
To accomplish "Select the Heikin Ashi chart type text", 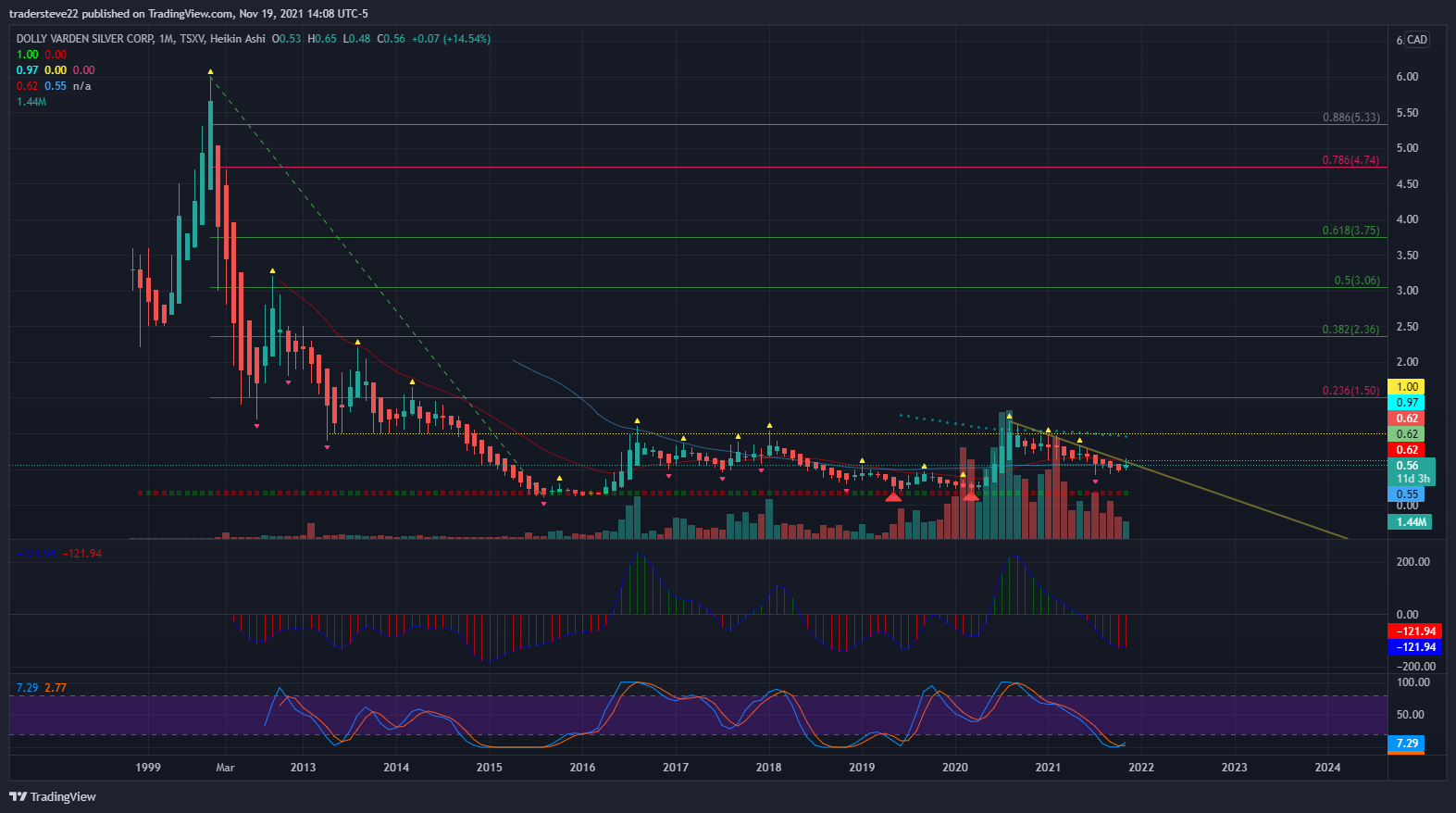I will pos(237,39).
